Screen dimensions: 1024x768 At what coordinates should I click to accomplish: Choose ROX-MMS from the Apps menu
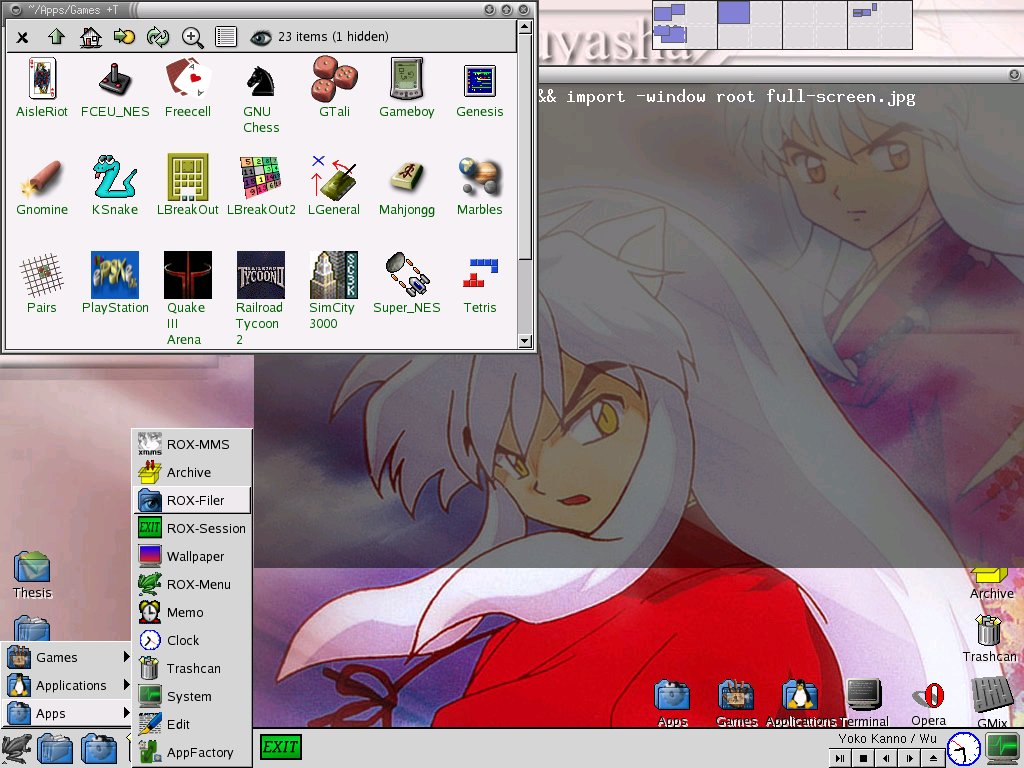(192, 444)
